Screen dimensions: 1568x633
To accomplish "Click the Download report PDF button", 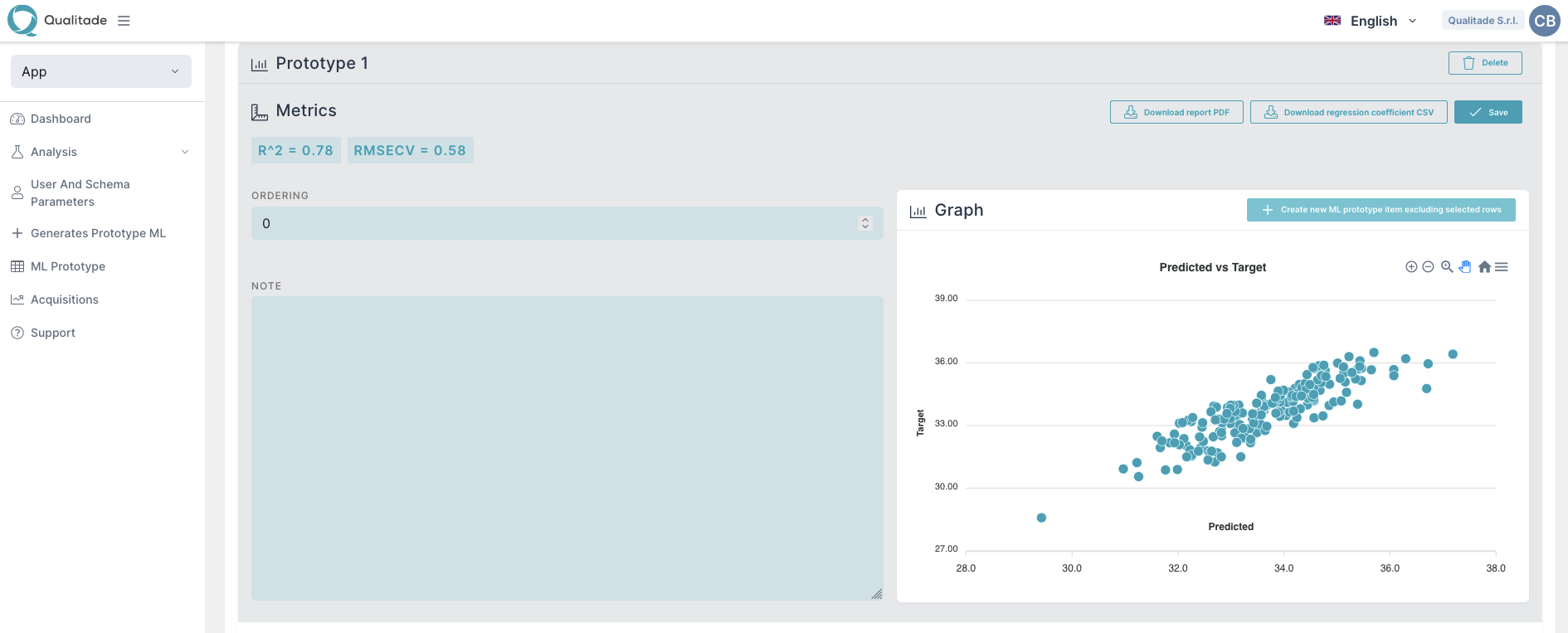I will pyautogui.click(x=1176, y=112).
